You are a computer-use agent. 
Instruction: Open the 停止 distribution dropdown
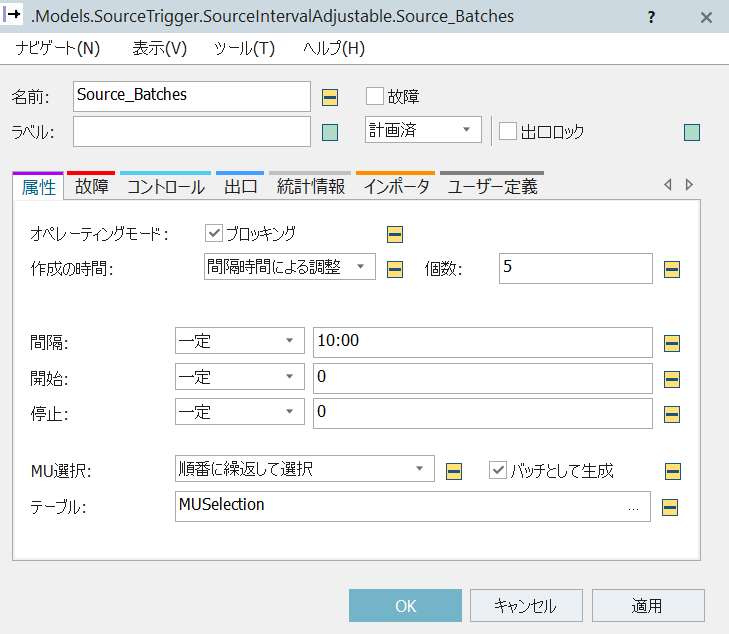pos(240,411)
